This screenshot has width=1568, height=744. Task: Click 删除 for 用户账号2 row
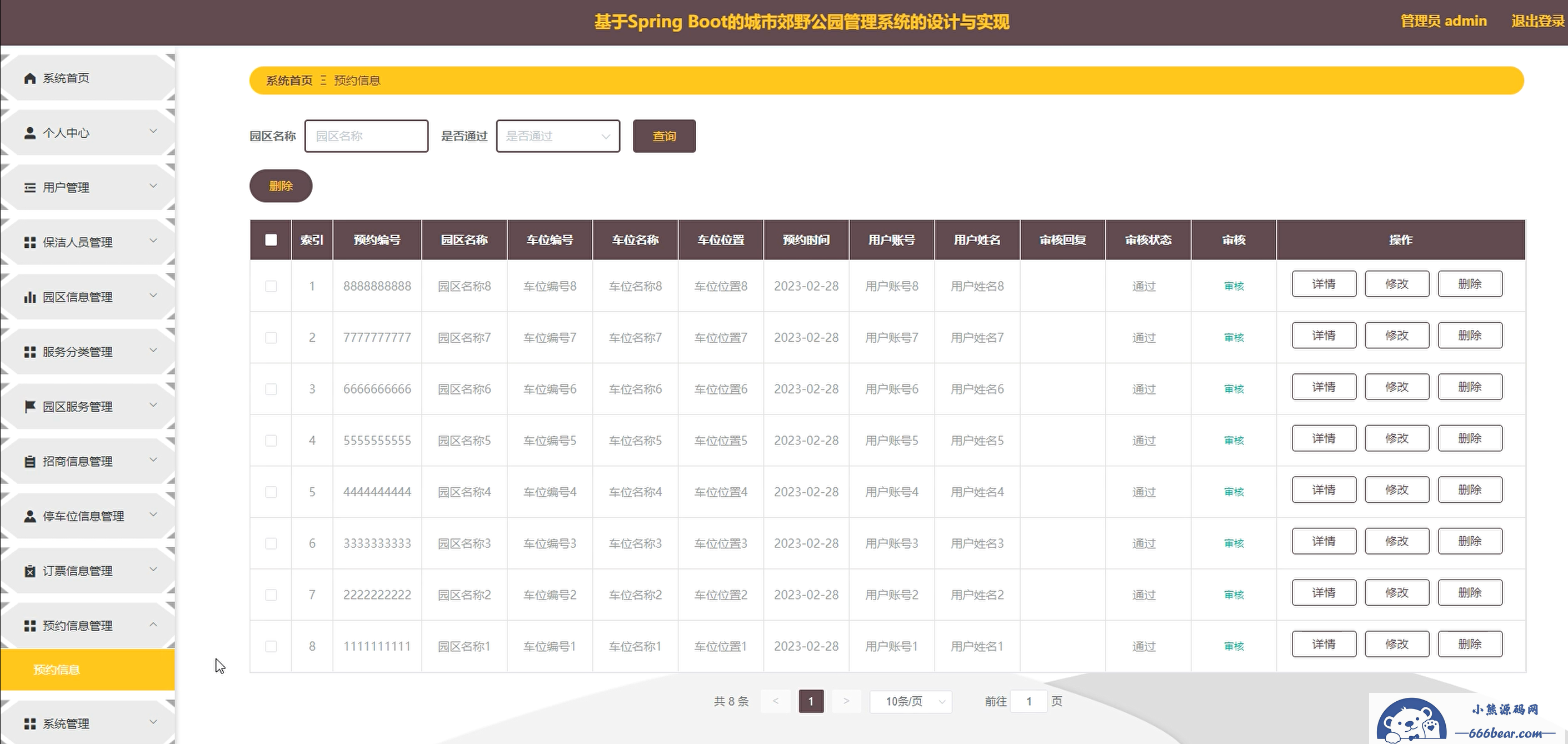pos(1470,592)
